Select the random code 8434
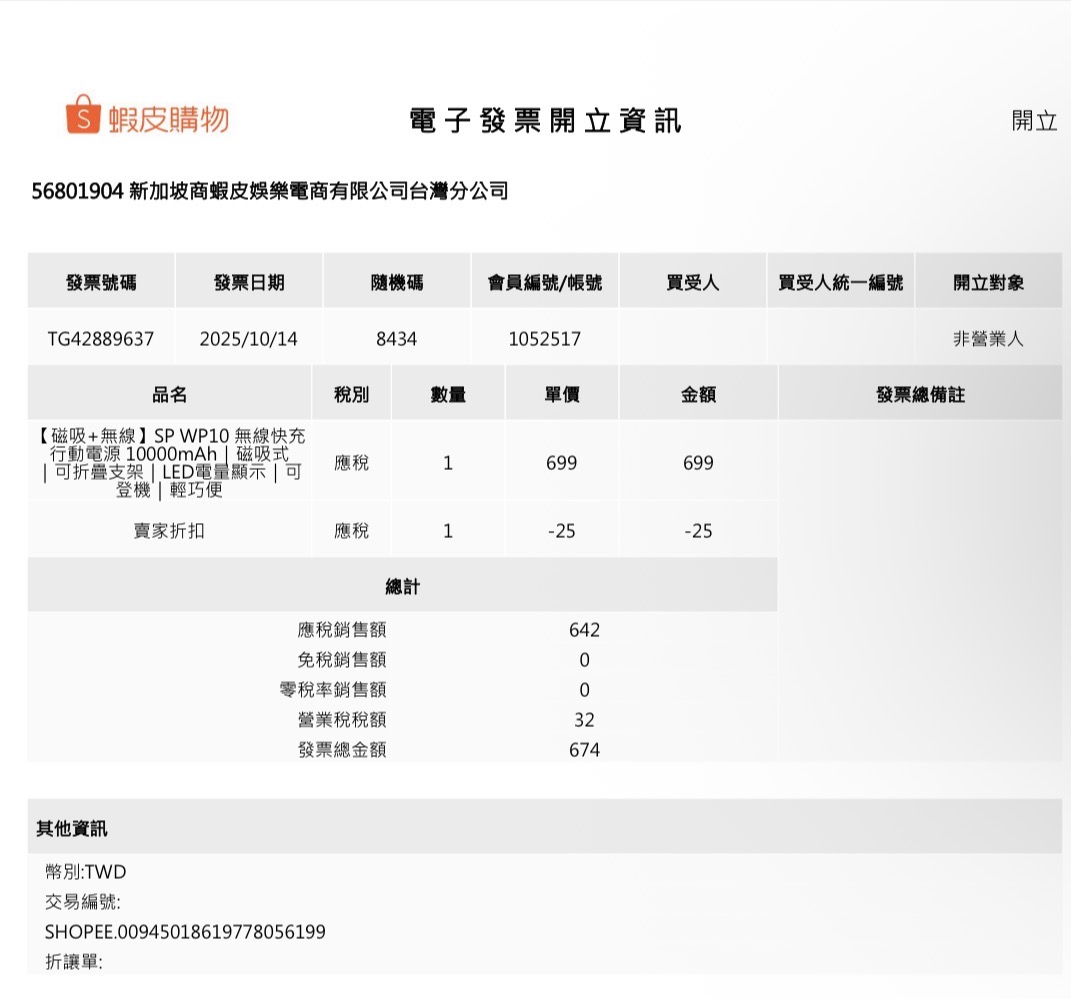The image size is (1071, 999). (x=396, y=339)
